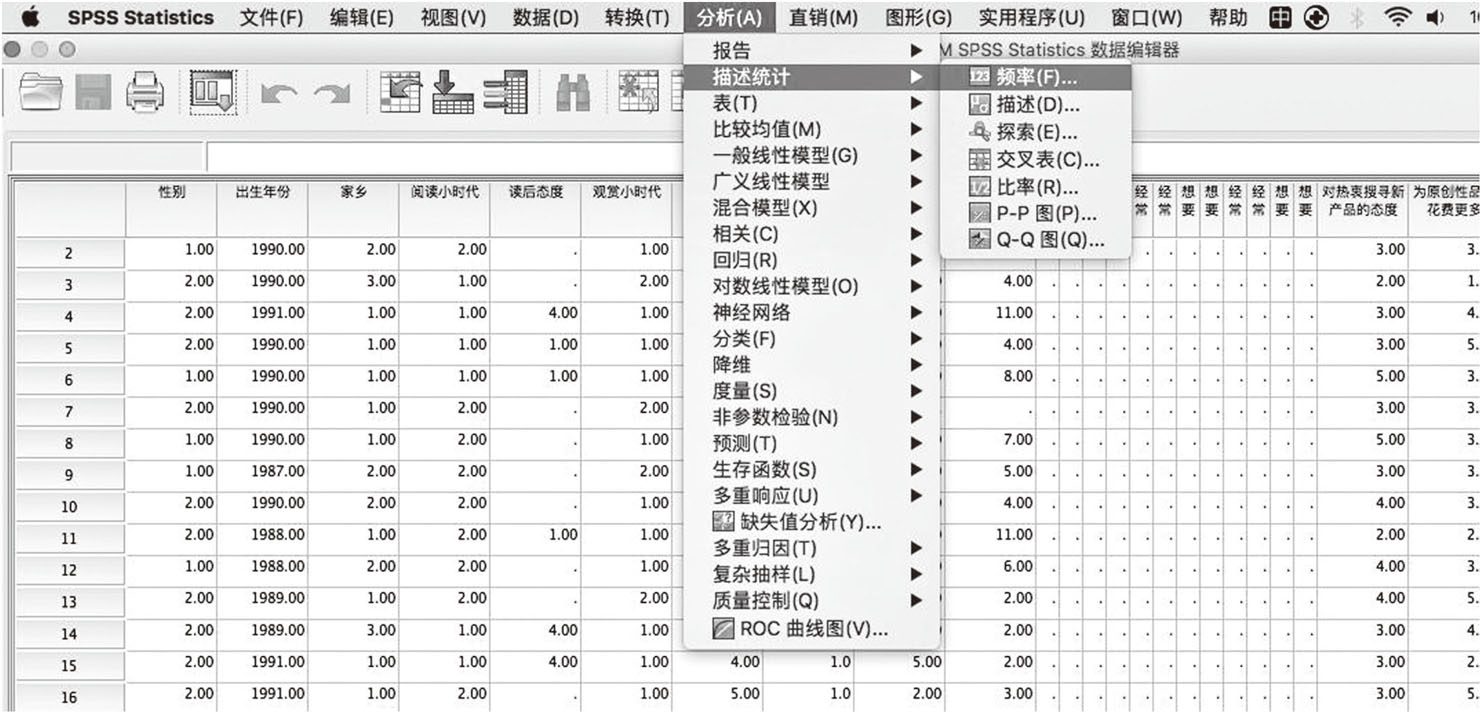
Task: Click the volume speaker icon in the menu bar
Action: pyautogui.click(x=1436, y=17)
